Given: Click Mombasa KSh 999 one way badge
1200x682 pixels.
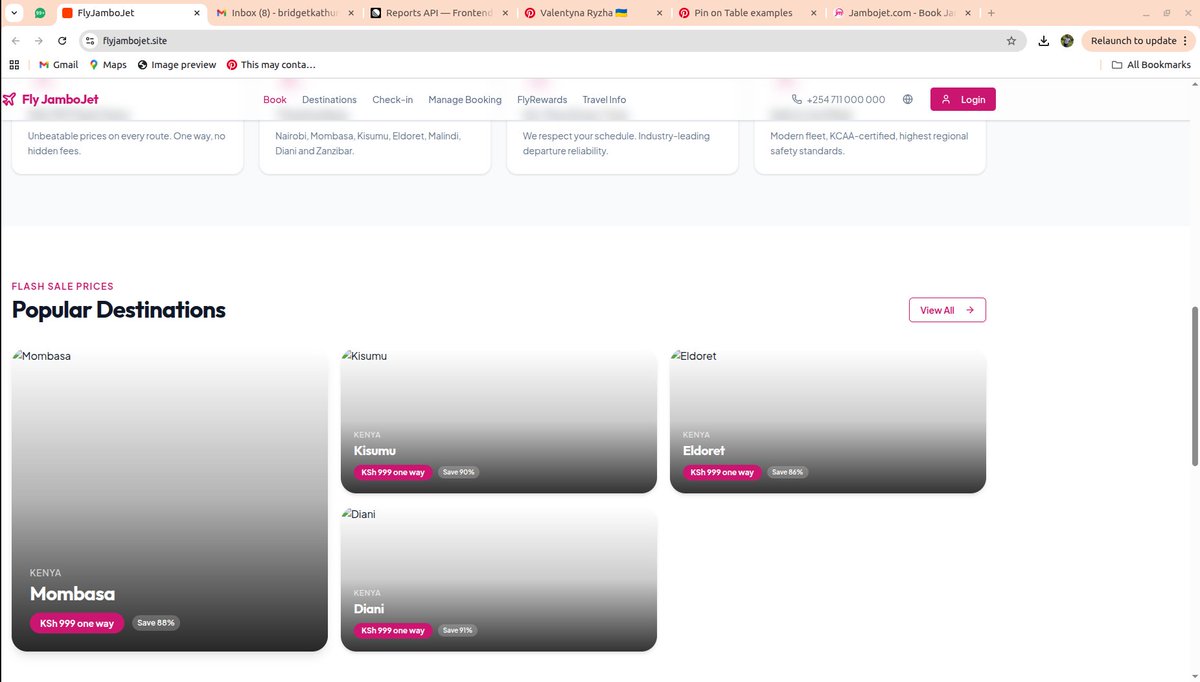Looking at the screenshot, I should coord(77,623).
